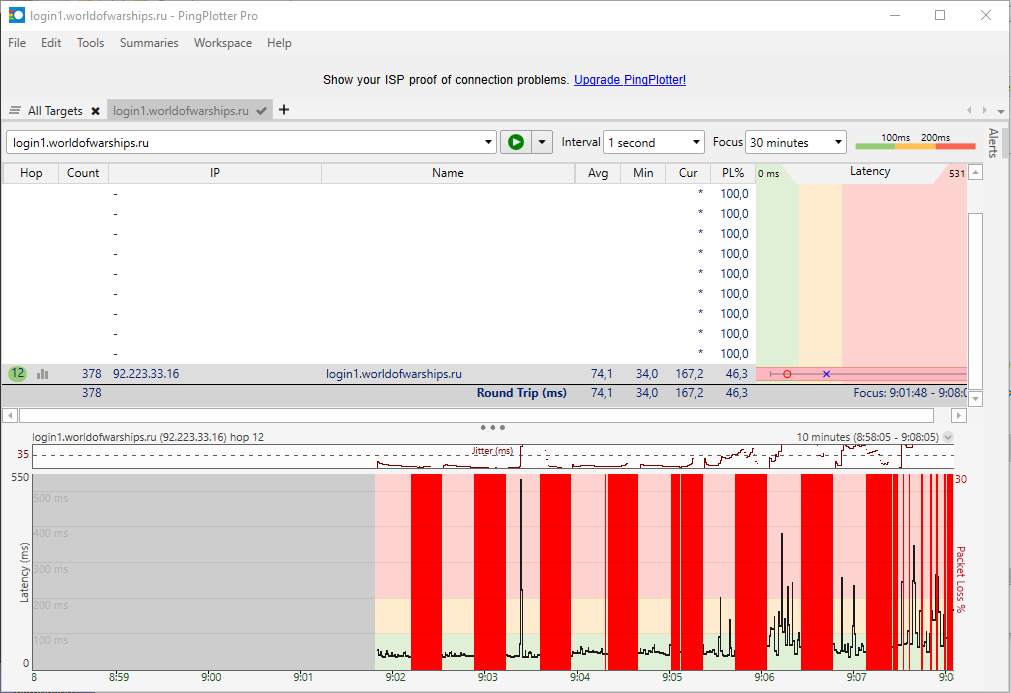
Task: Click the hop 12 graph bar icon
Action: tap(43, 374)
